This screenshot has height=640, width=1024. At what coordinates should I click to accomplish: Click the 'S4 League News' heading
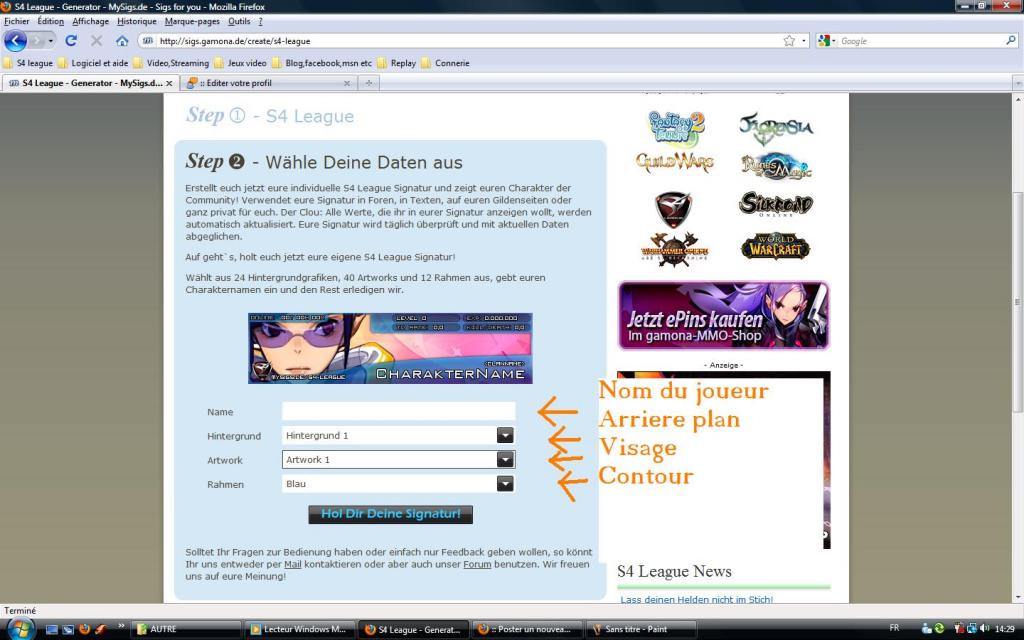coord(674,571)
